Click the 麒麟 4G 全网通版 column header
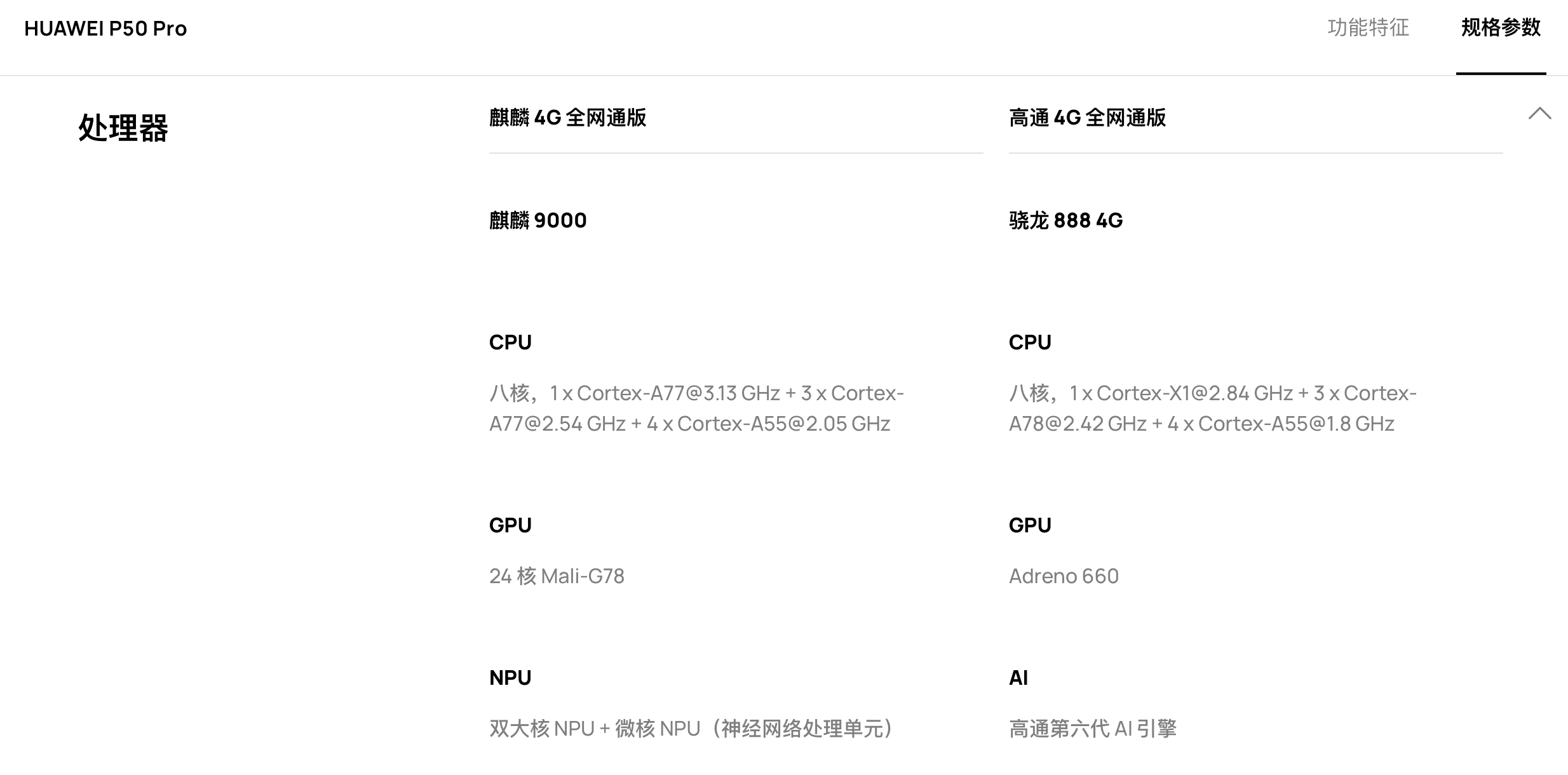Image resolution: width=1568 pixels, height=775 pixels. [567, 118]
